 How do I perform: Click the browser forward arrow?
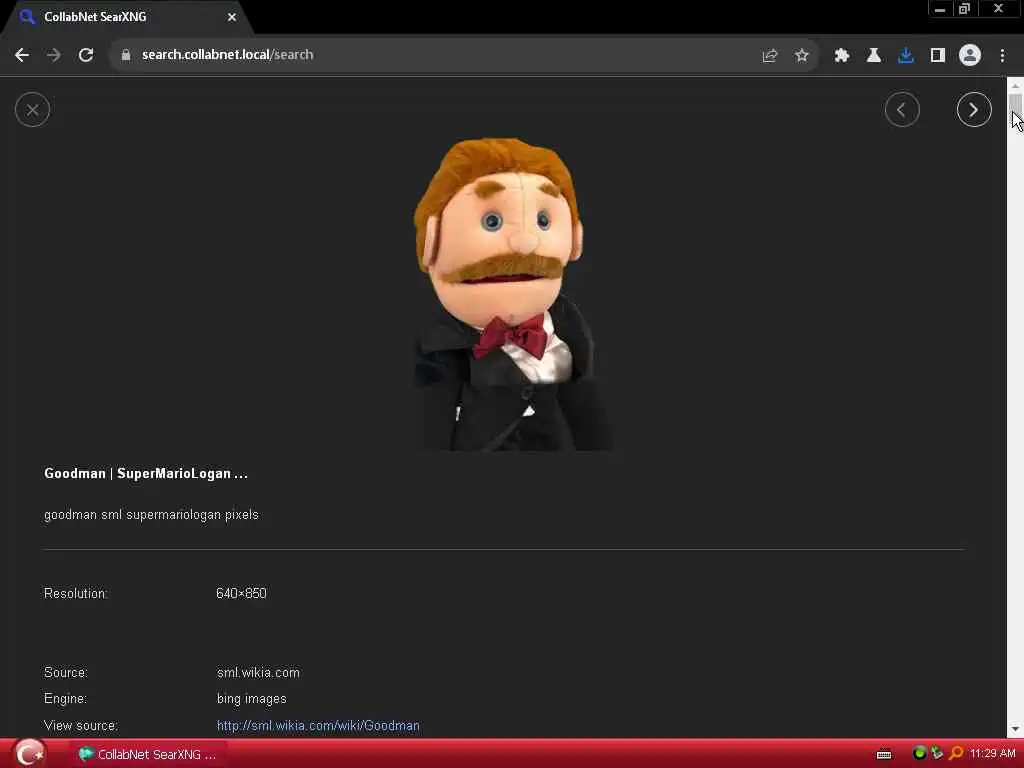pos(54,55)
